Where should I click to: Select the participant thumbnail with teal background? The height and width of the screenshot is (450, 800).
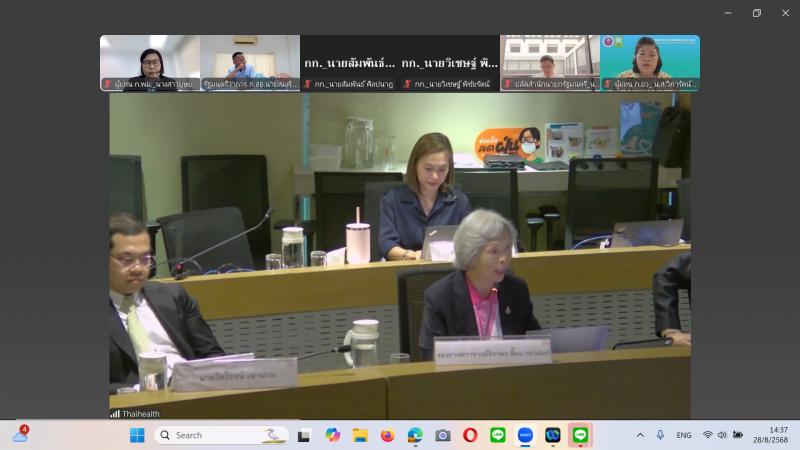point(650,63)
